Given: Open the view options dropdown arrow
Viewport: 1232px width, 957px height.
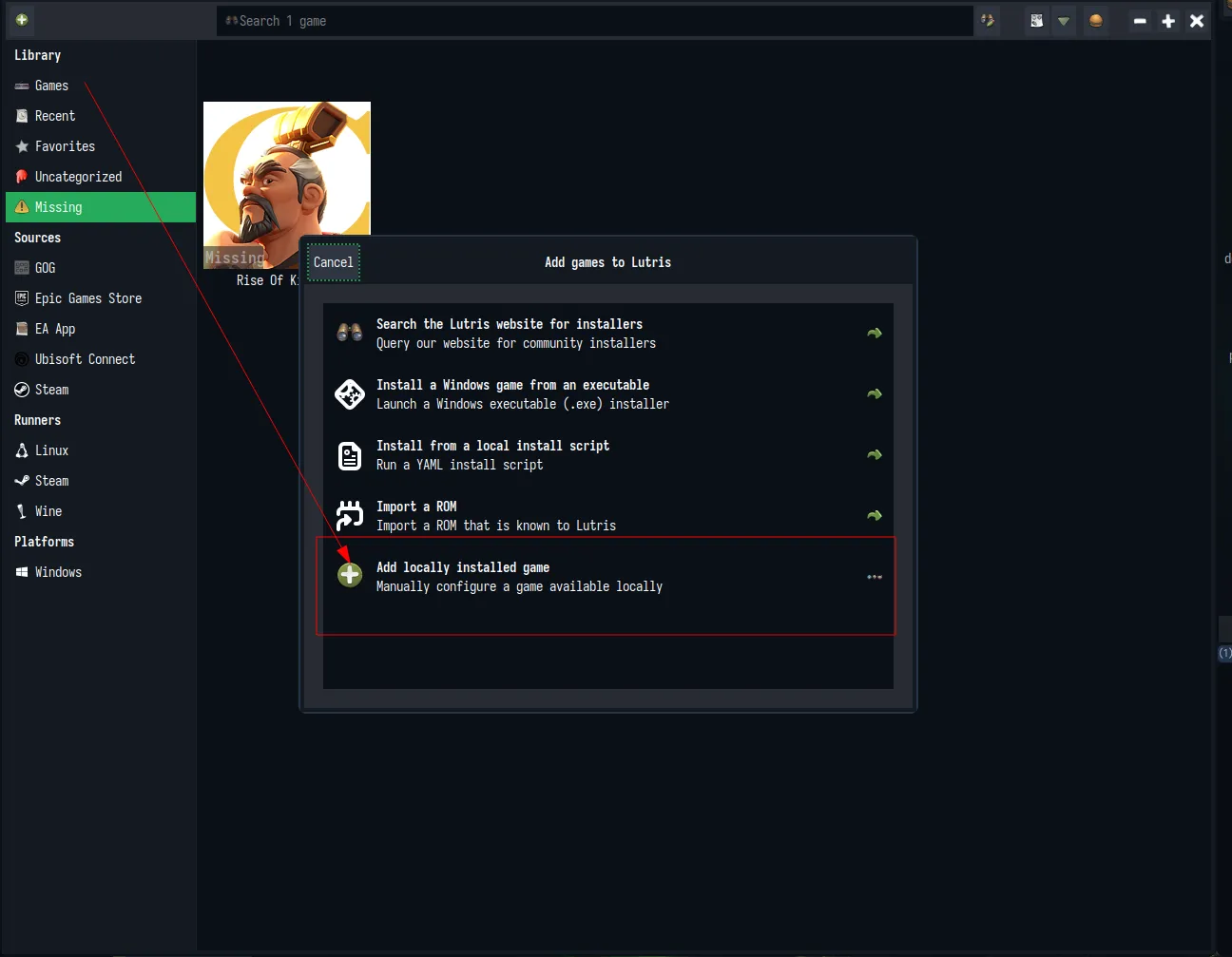Looking at the screenshot, I should tap(1064, 21).
